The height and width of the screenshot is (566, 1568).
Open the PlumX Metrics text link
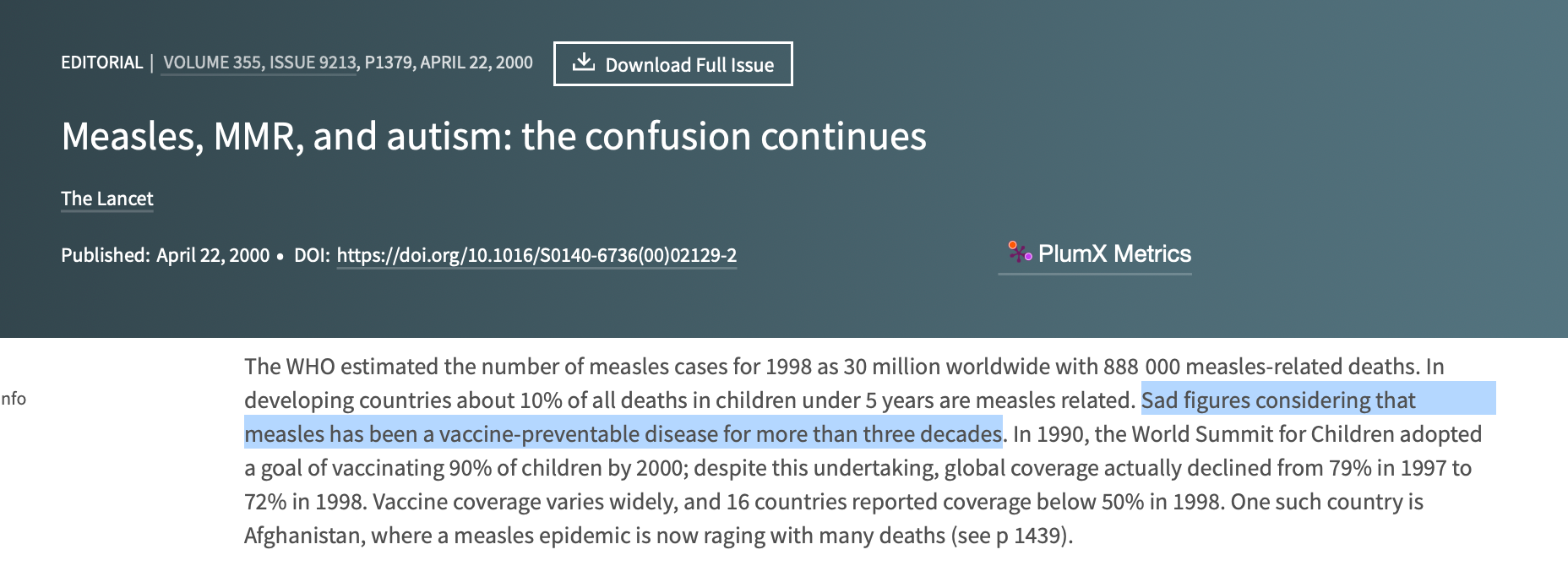click(1114, 253)
